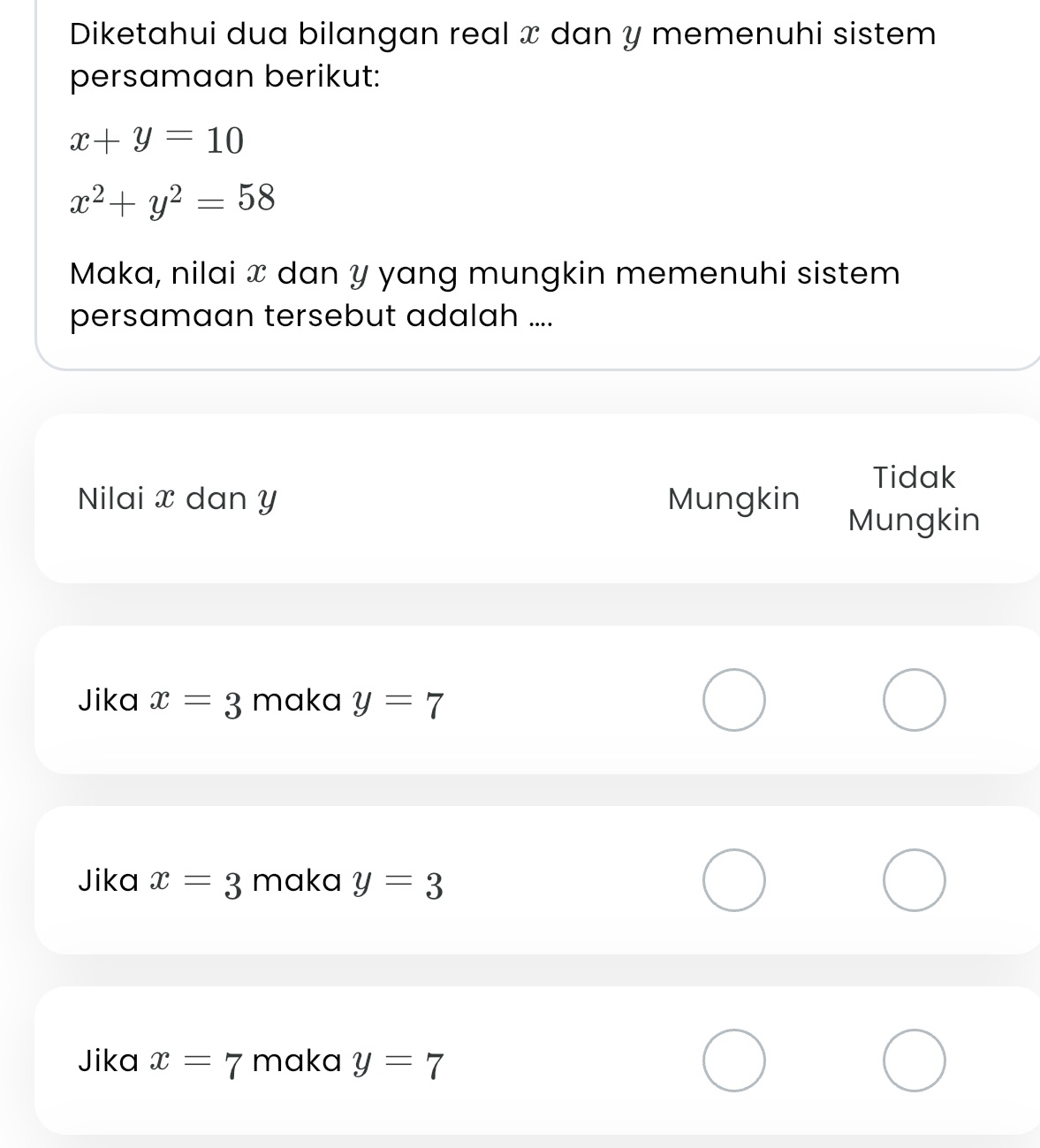Click the table header row card
Image resolution: width=1040 pixels, height=1148 pixels.
pyautogui.click(x=520, y=499)
